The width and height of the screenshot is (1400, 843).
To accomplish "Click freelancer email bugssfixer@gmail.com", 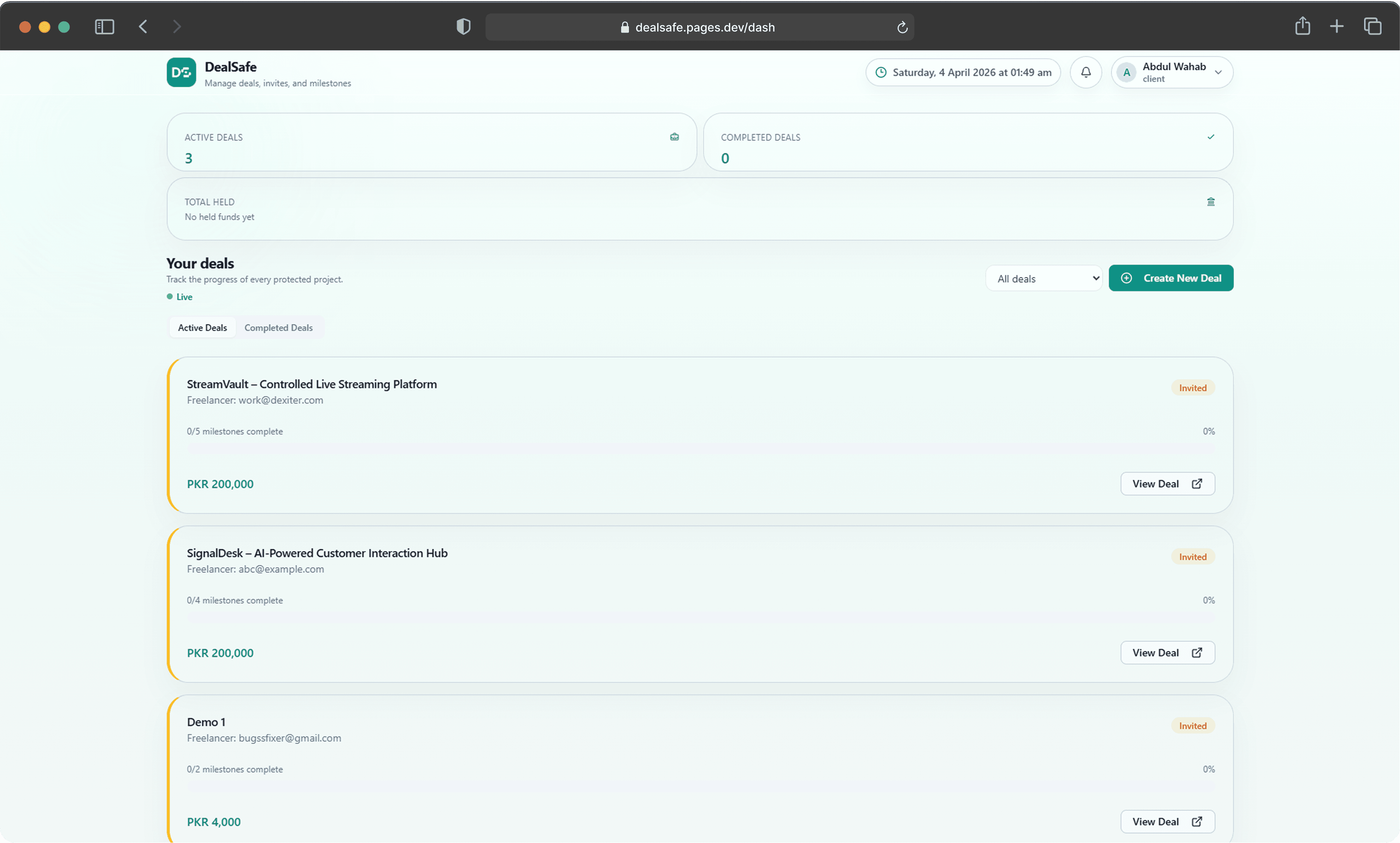I will point(290,738).
